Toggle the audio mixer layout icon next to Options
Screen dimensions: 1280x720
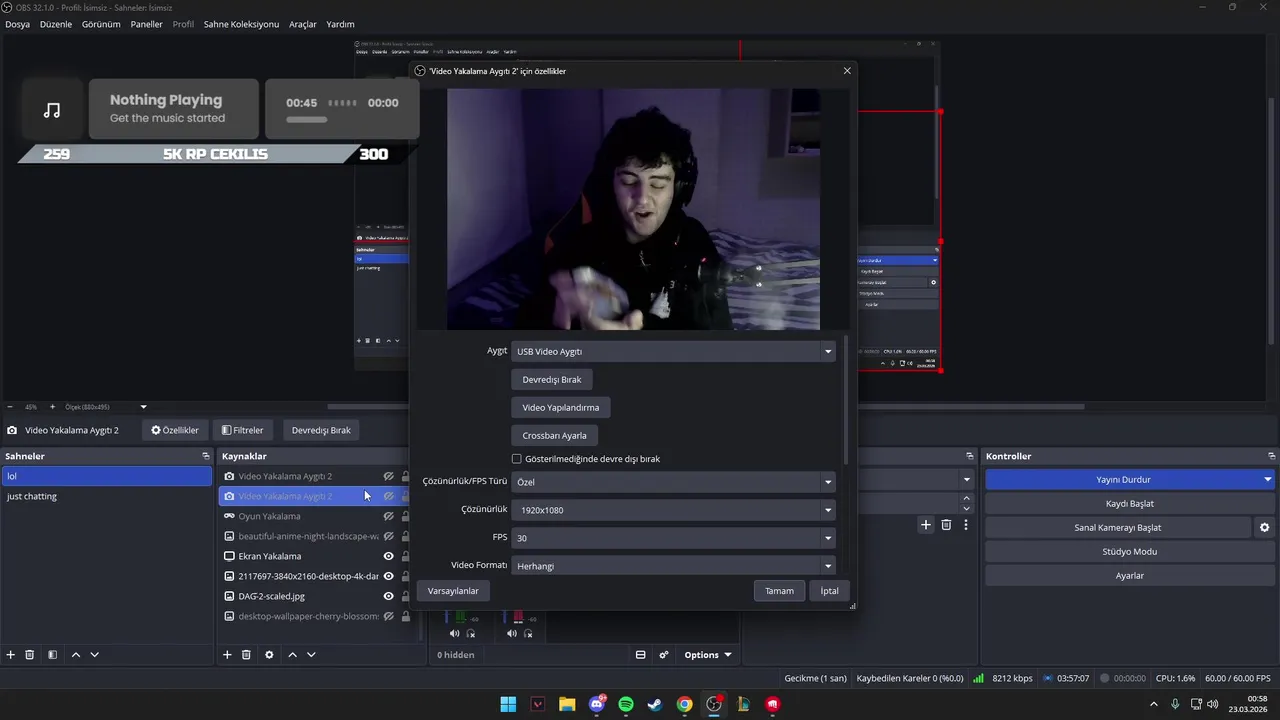point(640,655)
